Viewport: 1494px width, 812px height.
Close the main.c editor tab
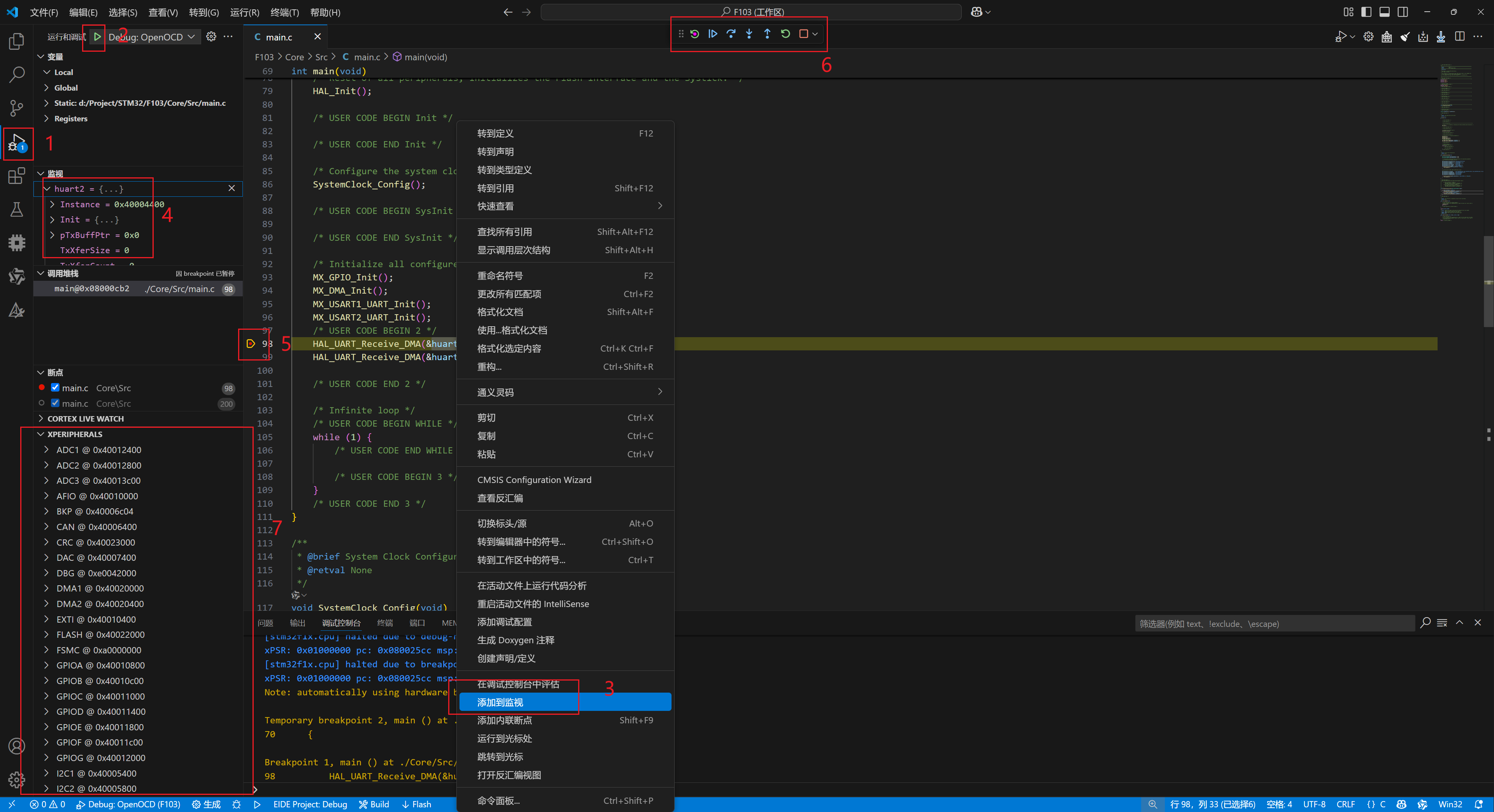(x=317, y=37)
